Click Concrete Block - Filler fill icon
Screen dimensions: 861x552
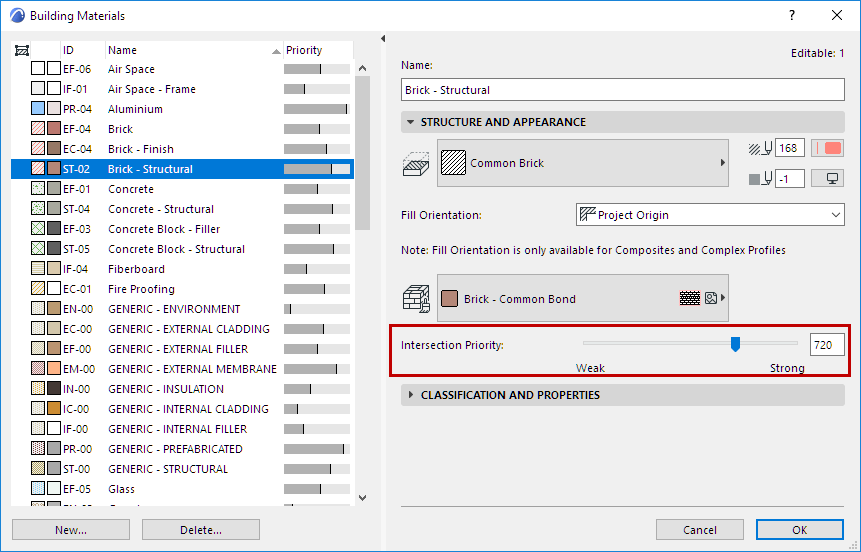click(x=38, y=228)
